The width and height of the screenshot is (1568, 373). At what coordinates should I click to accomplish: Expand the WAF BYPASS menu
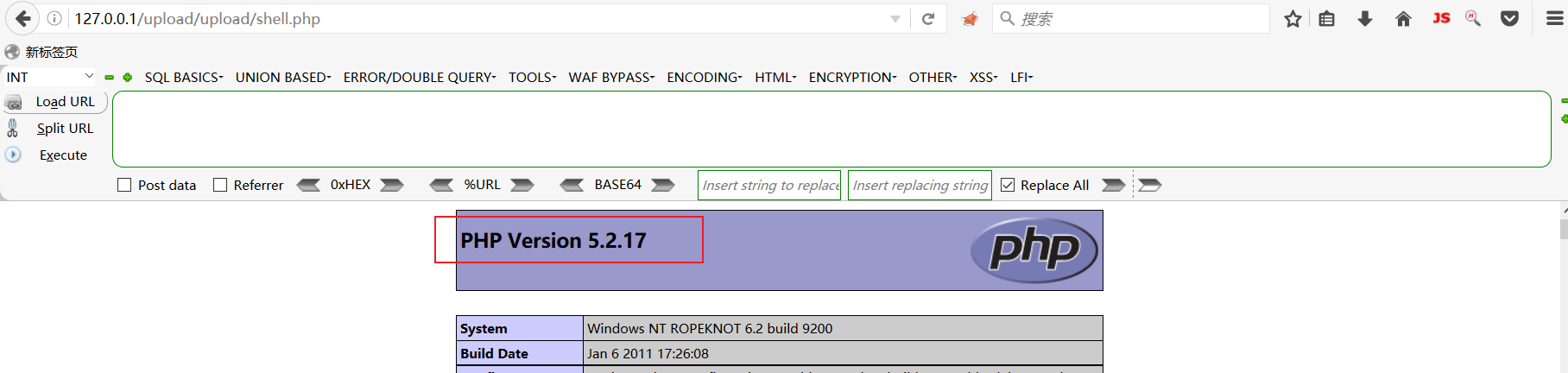(x=611, y=77)
